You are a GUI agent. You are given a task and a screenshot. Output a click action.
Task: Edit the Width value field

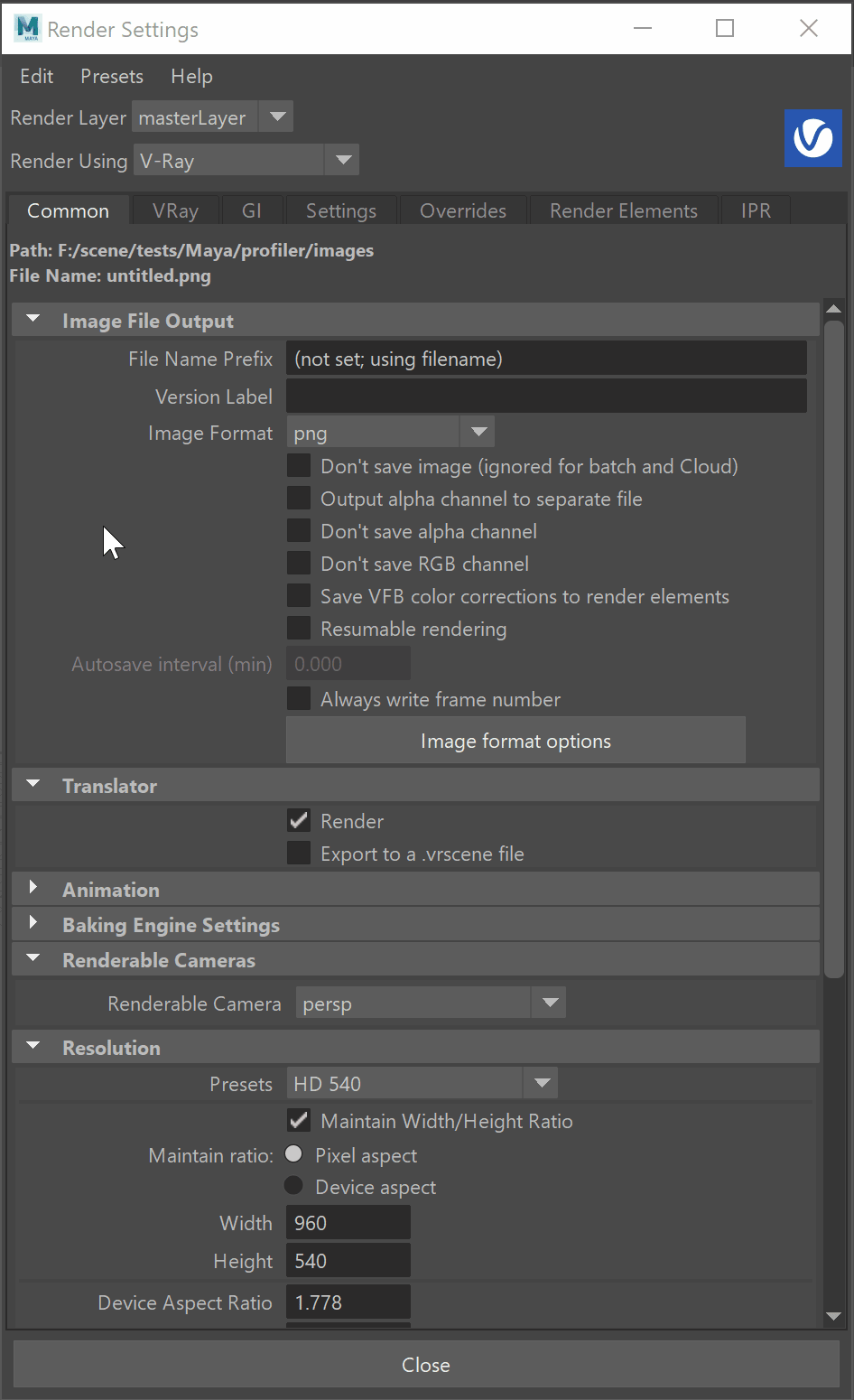click(x=348, y=1222)
